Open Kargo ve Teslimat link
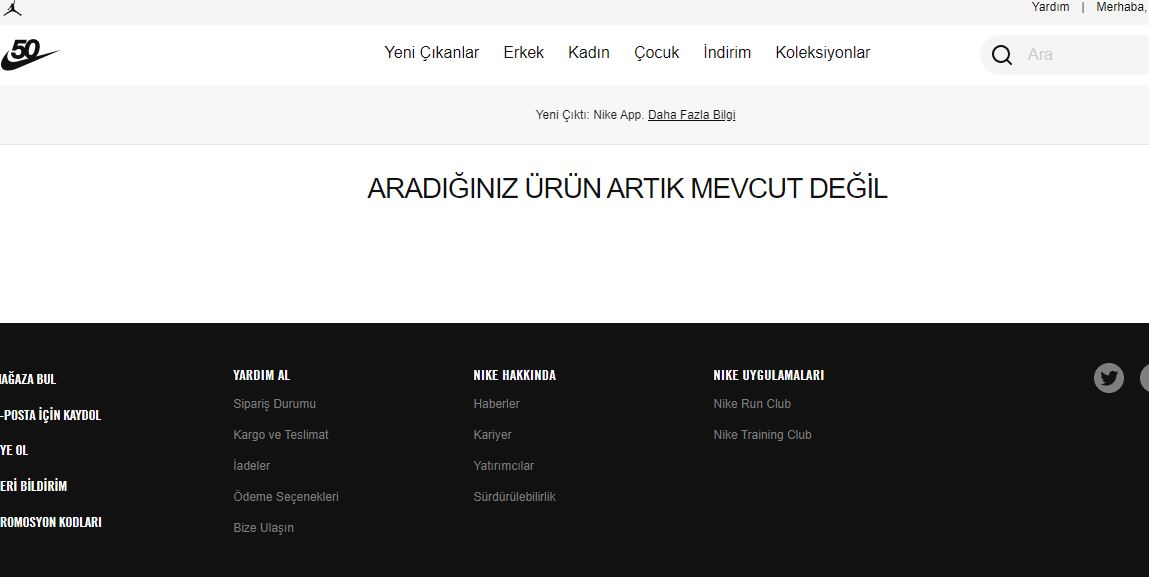 [281, 435]
